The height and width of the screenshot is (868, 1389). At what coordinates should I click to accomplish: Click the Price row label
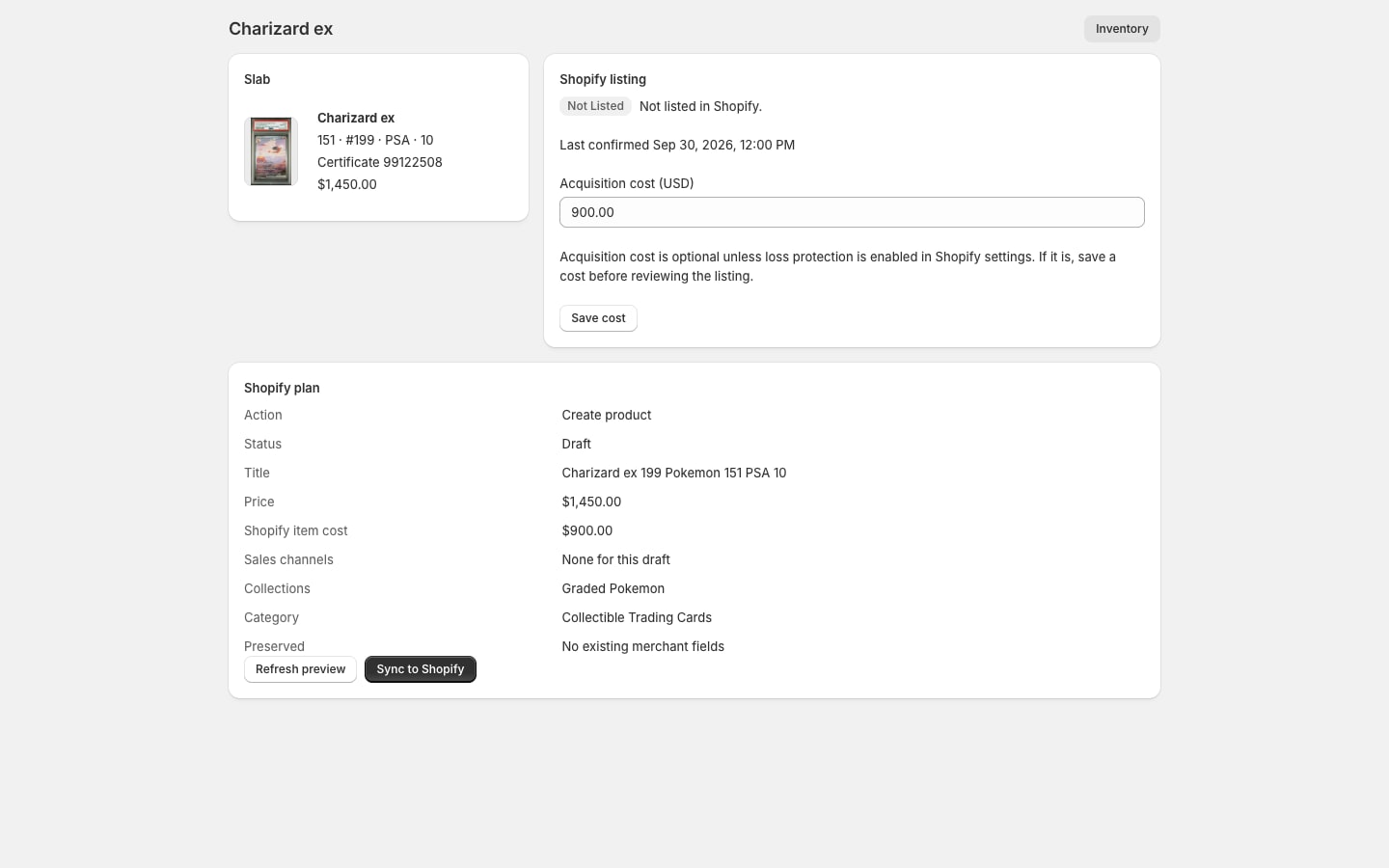coord(259,502)
